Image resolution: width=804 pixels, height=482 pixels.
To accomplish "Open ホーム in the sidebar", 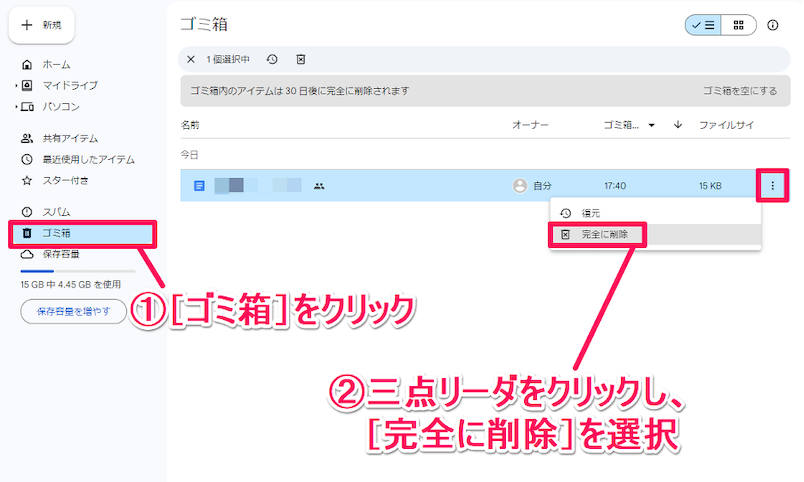I will (55, 65).
